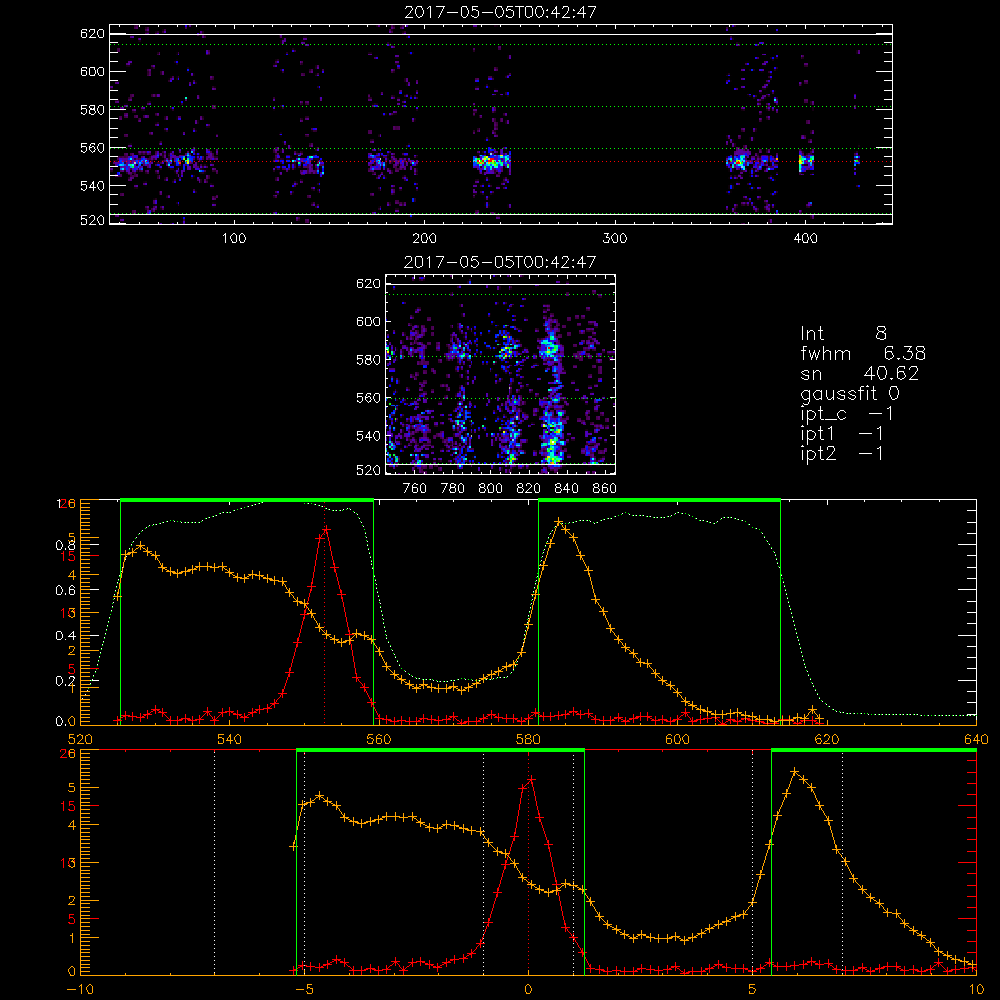The height and width of the screenshot is (1000, 1000).
Task: Select the "gaussfit 0" readout line
Action: (849, 394)
